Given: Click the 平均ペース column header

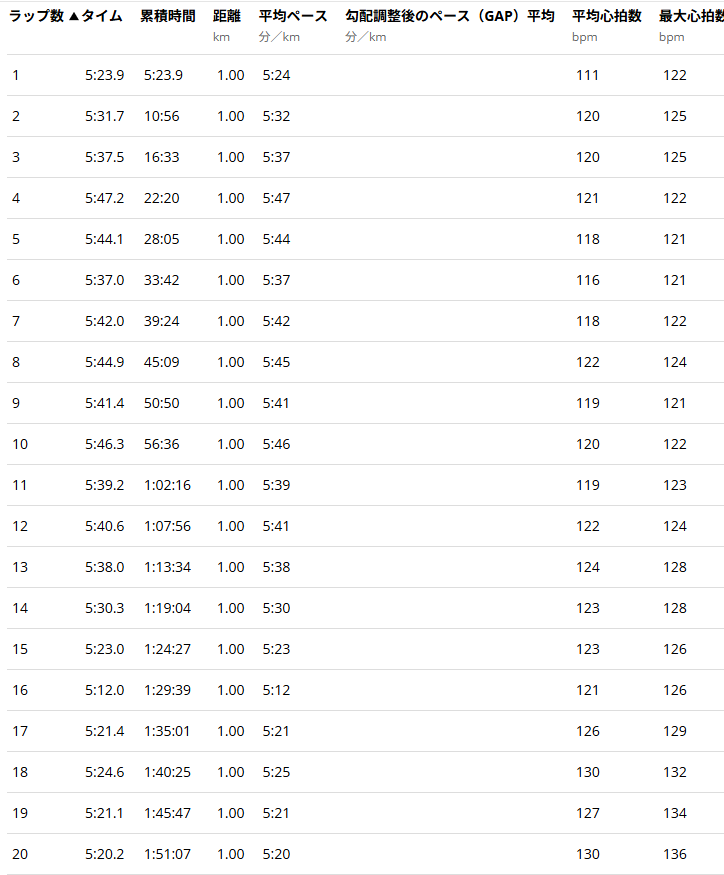Looking at the screenshot, I should point(293,17).
